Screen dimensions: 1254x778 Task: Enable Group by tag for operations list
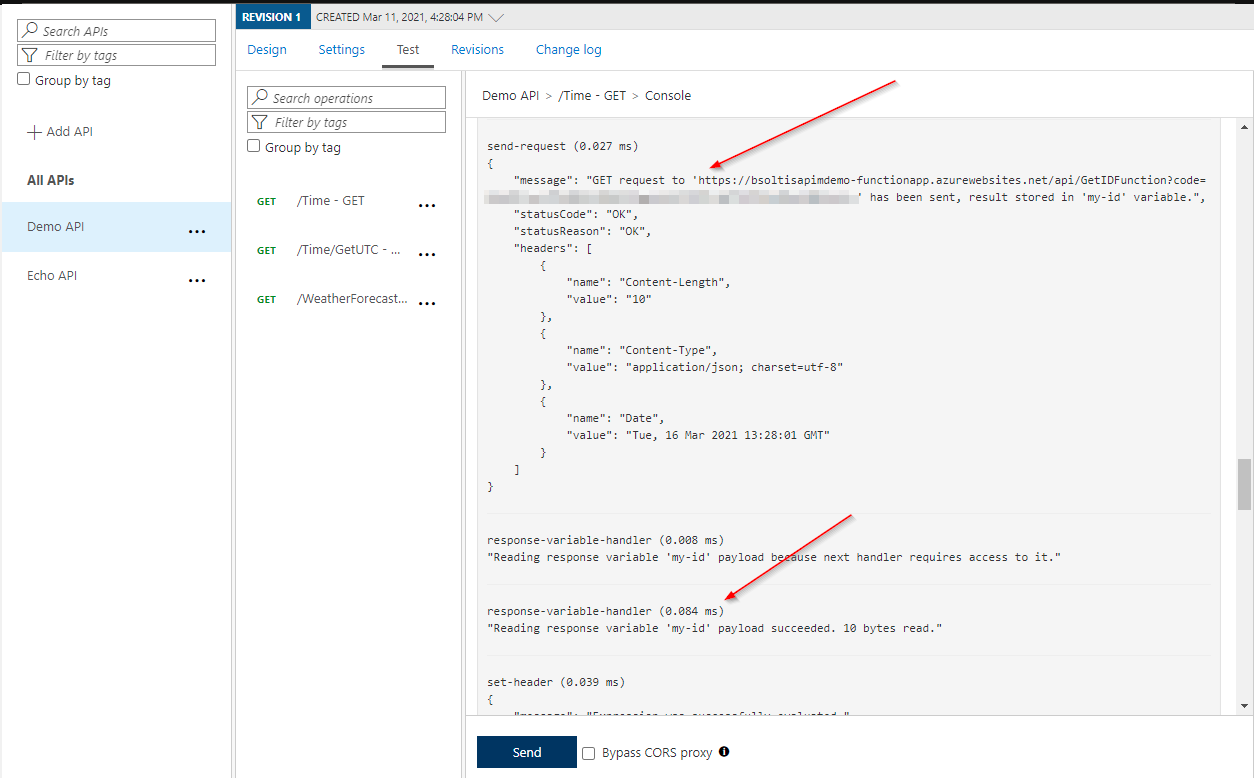point(254,147)
